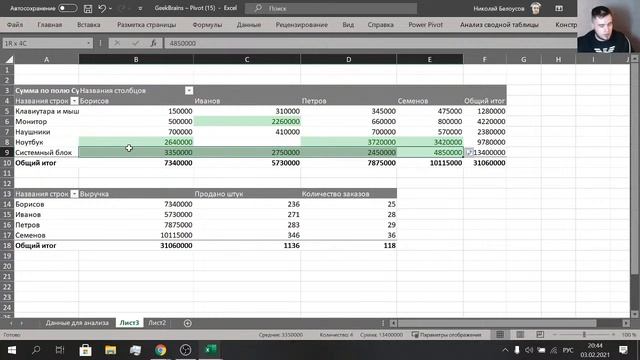Viewport: 640px width, 360px height.
Task: Click the Redo arrow icon
Action: [x=122, y=8]
